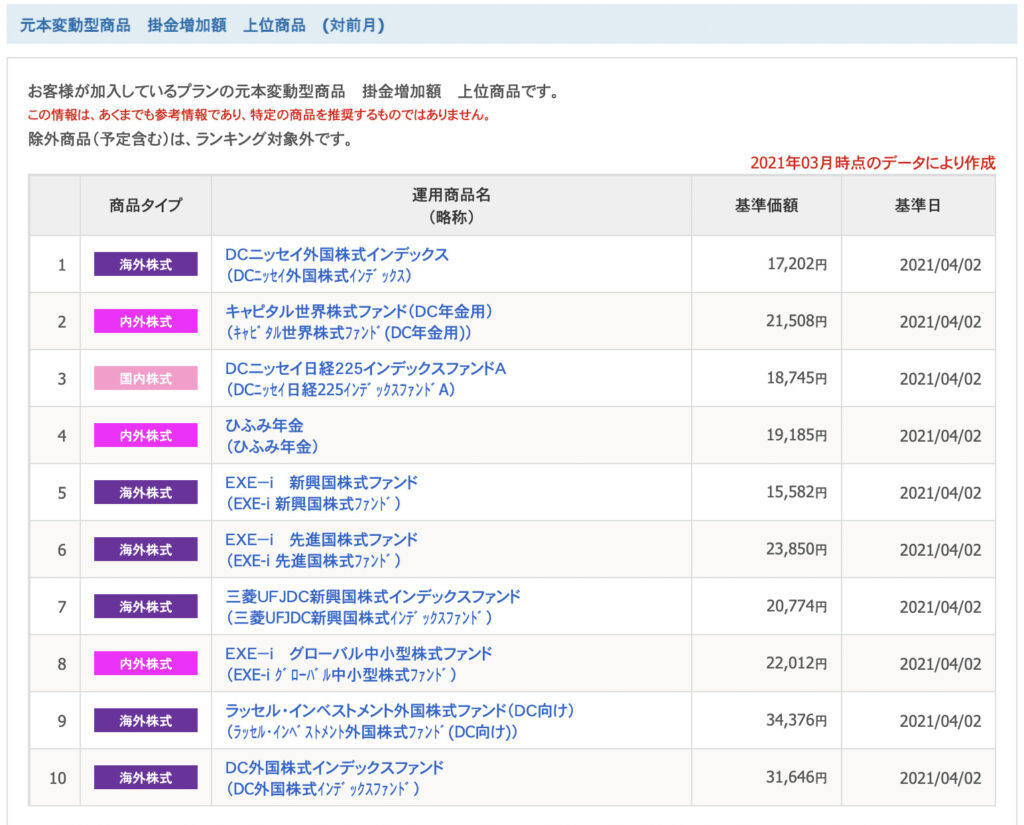Image resolution: width=1024 pixels, height=825 pixels.
Task: Select price 18,745円
Action: [x=796, y=378]
